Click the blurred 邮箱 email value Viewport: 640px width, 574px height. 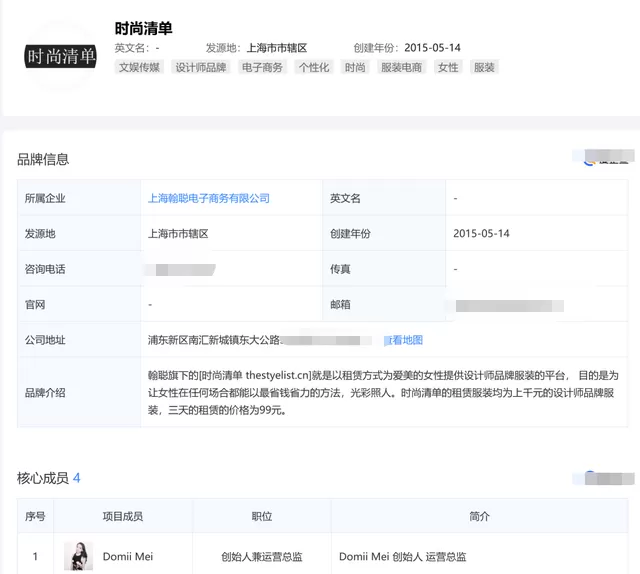pos(509,306)
